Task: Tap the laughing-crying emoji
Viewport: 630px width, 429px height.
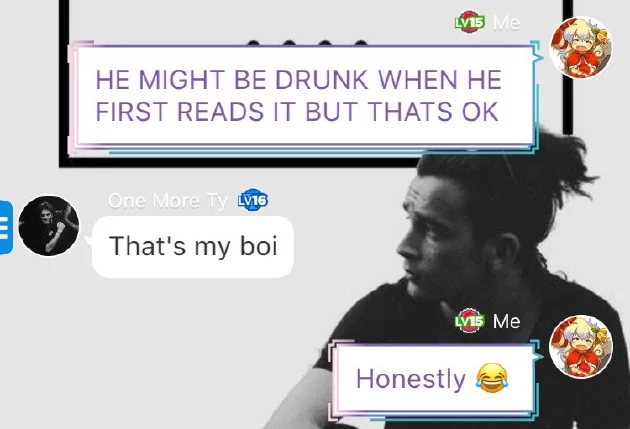Action: click(492, 378)
